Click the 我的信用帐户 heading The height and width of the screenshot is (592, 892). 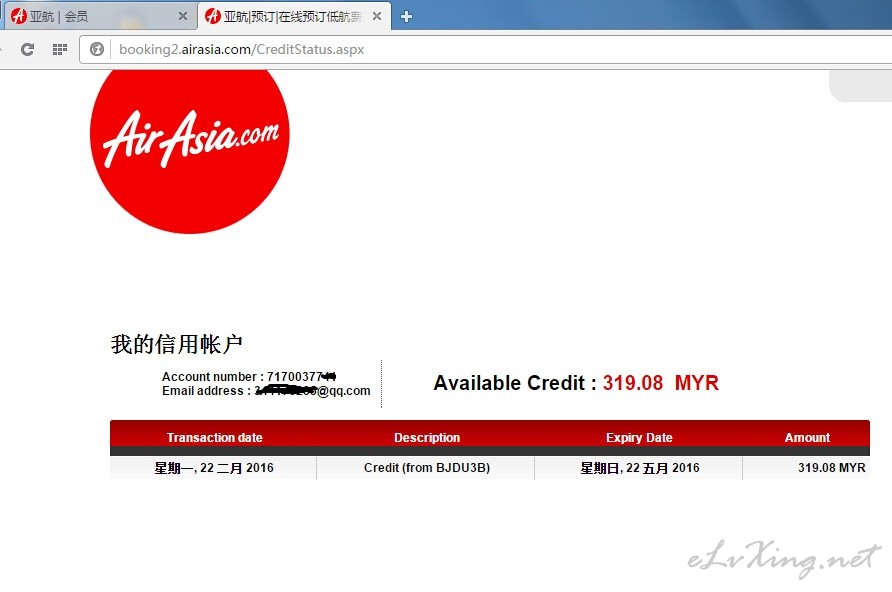click(176, 344)
